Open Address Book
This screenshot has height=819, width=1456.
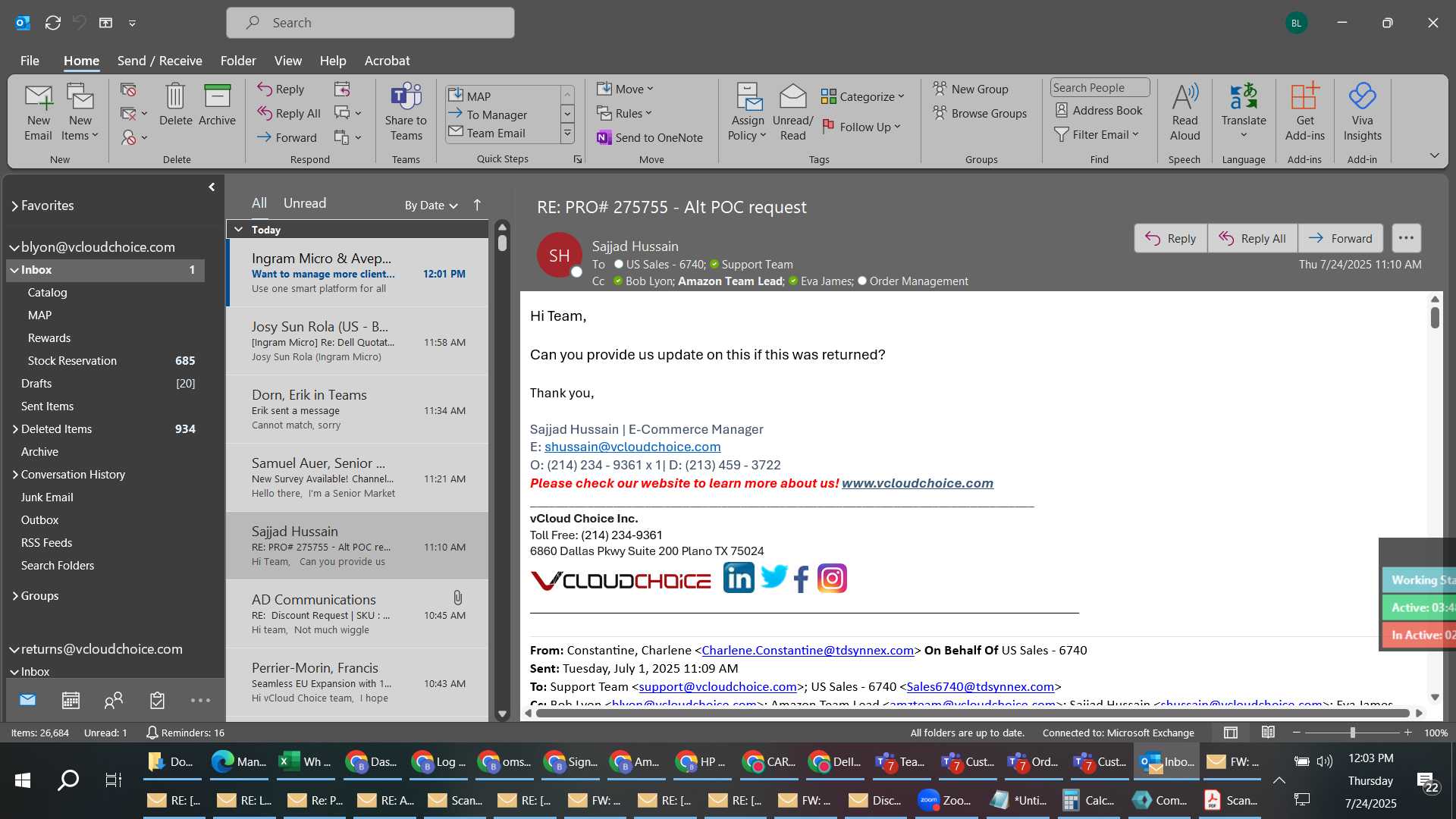[x=1098, y=111]
